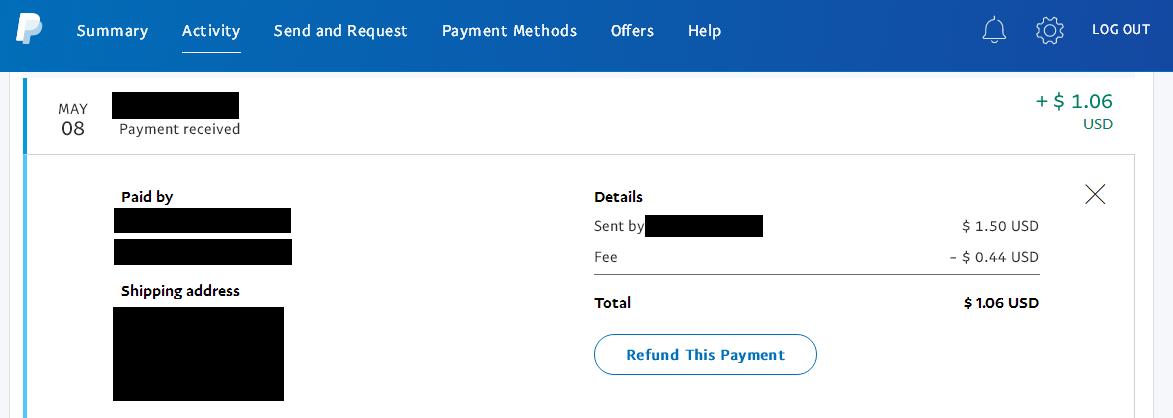The height and width of the screenshot is (418, 1173).
Task: Open the Offers page
Action: tap(632, 31)
